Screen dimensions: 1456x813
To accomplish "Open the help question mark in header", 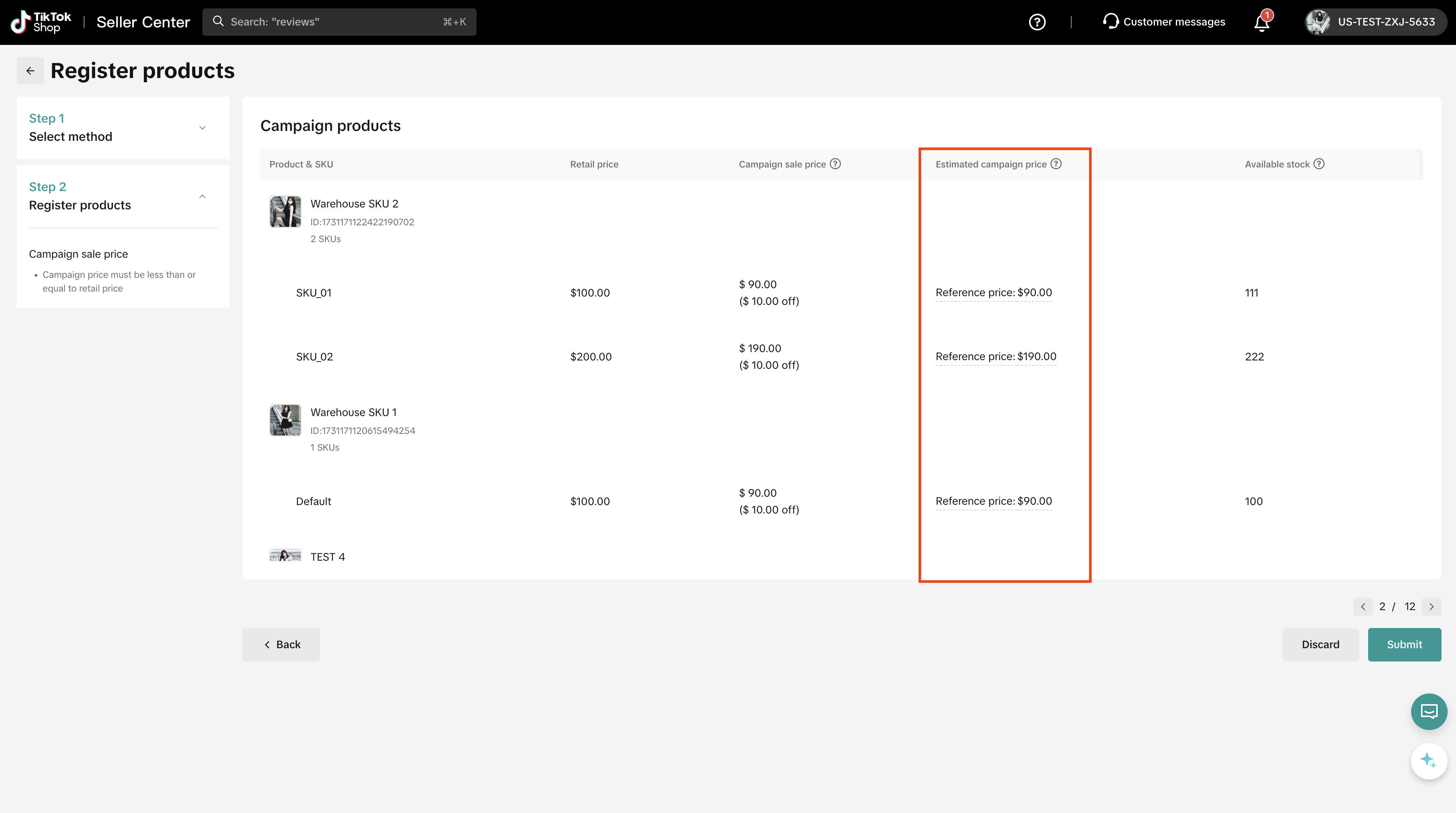I will [x=1037, y=22].
